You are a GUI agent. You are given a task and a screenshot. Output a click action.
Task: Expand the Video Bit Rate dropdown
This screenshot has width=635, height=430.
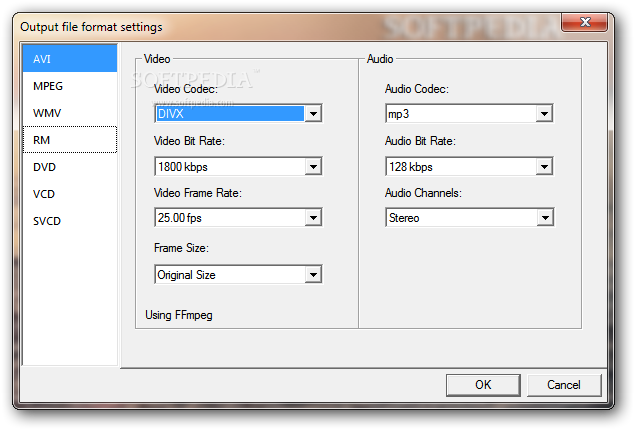pos(313,166)
